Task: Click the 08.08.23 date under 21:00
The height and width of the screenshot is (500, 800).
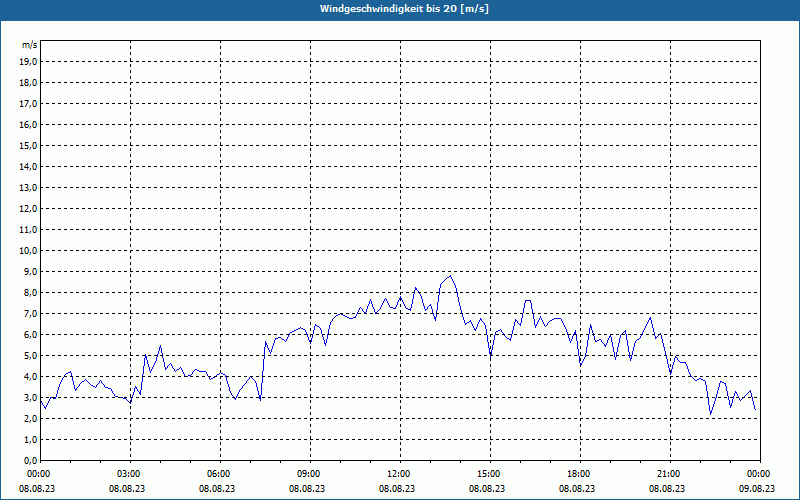Action: (x=667, y=489)
